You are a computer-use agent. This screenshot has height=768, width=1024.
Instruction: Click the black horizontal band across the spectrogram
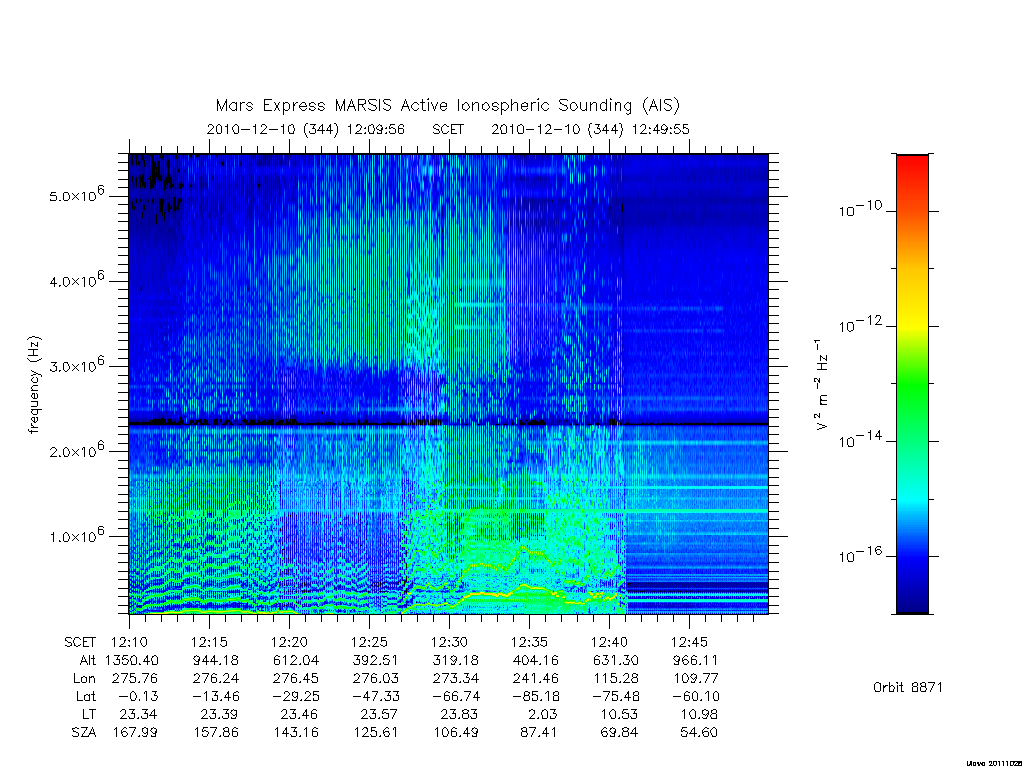[x=449, y=424]
